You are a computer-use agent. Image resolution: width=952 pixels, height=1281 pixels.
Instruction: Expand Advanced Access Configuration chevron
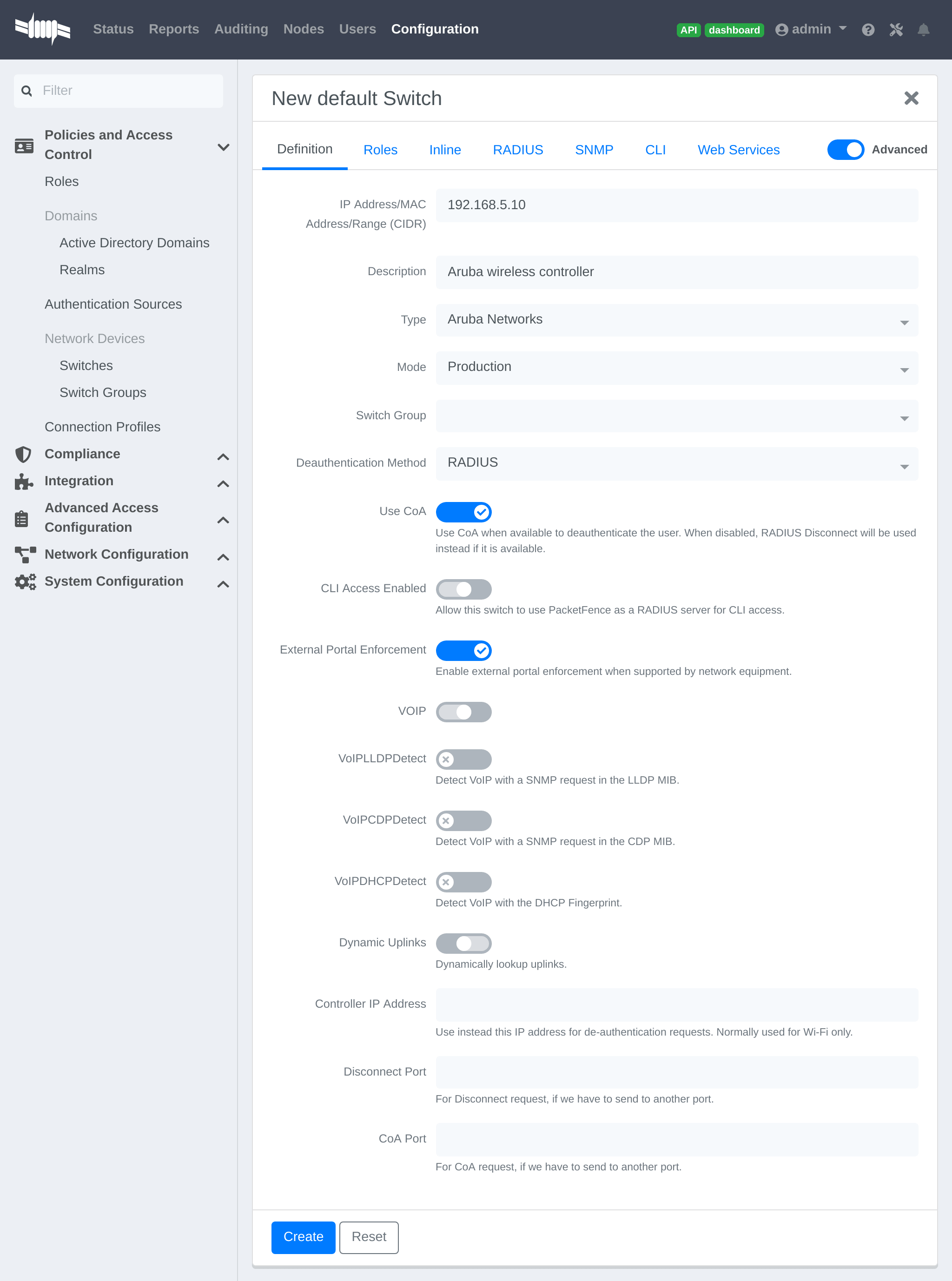223,521
